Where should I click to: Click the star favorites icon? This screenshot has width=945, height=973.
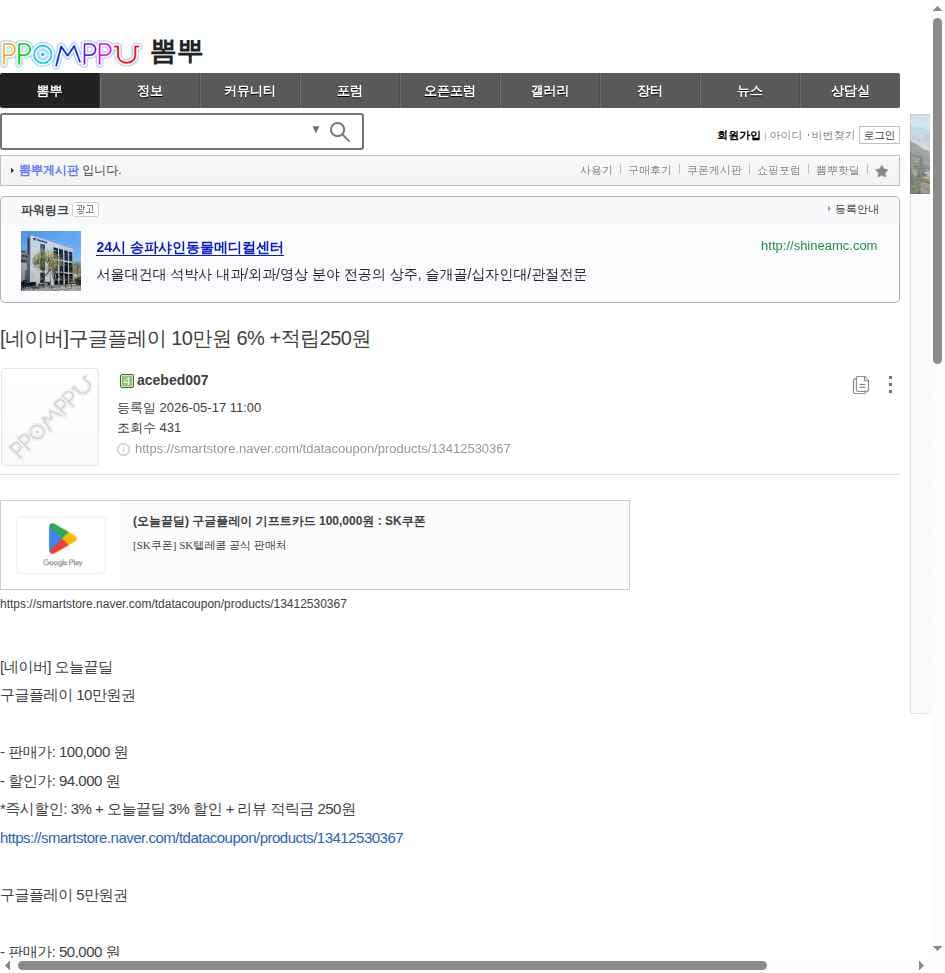881,171
